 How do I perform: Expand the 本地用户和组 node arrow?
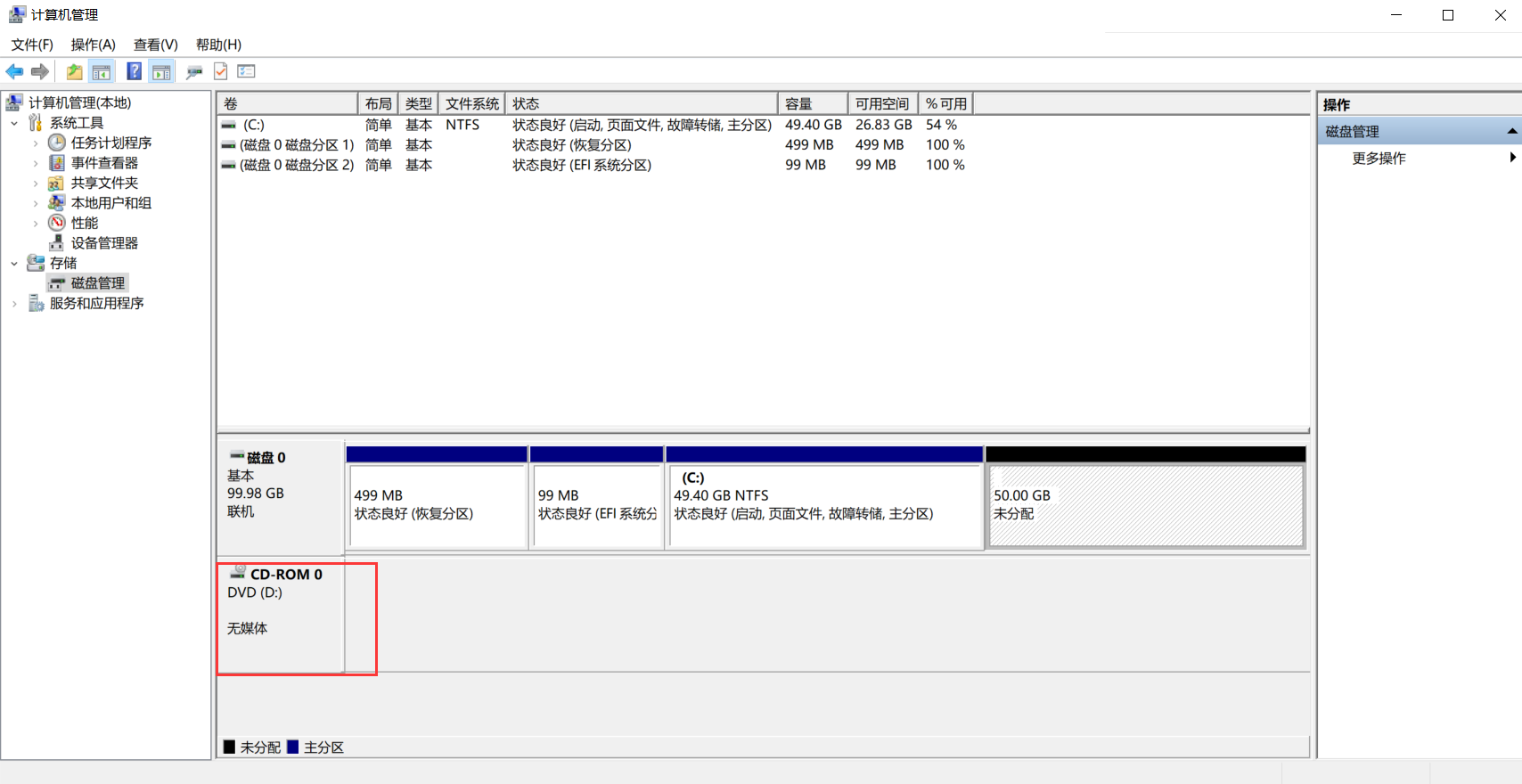(36, 203)
